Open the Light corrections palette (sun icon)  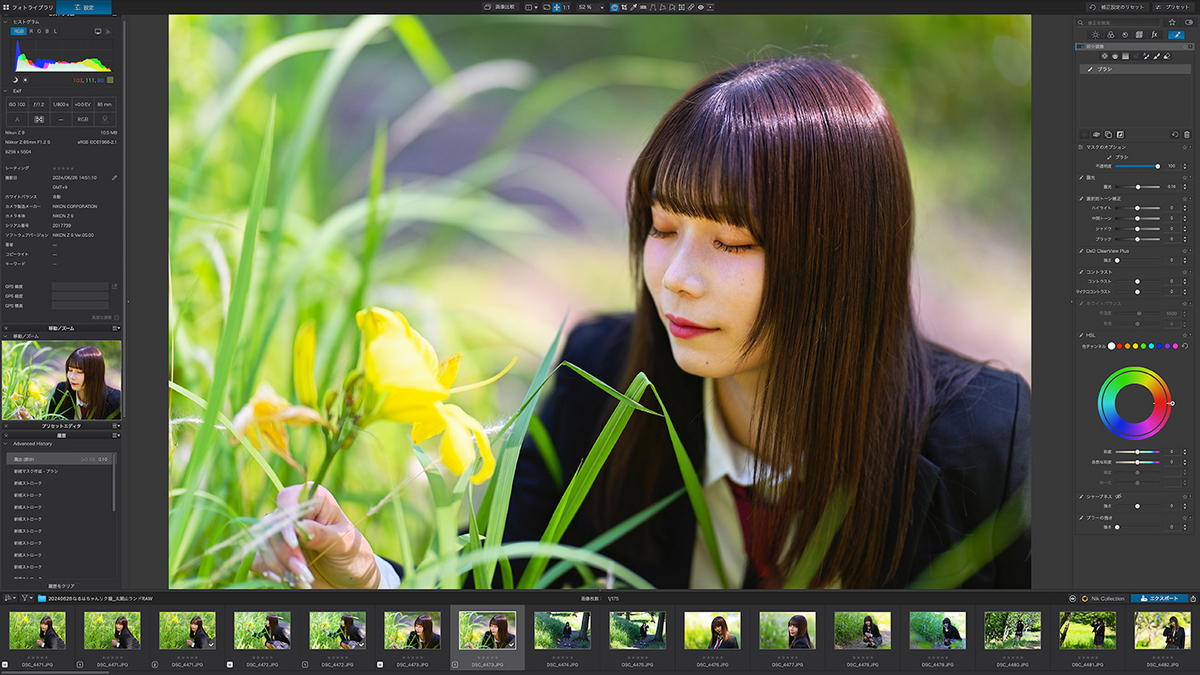(x=1095, y=35)
